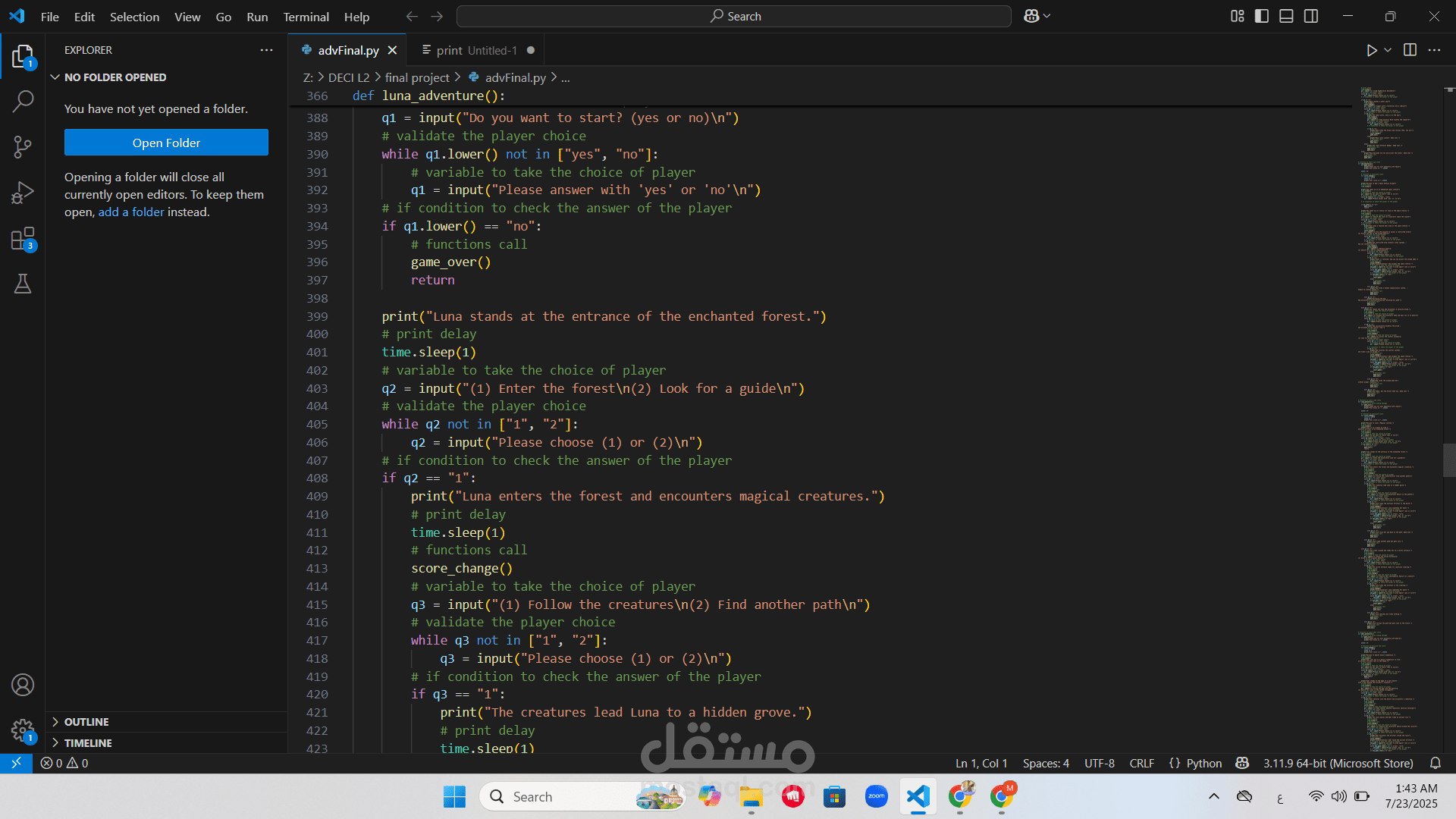Split the editor right
The height and width of the screenshot is (819, 1456).
click(x=1410, y=50)
